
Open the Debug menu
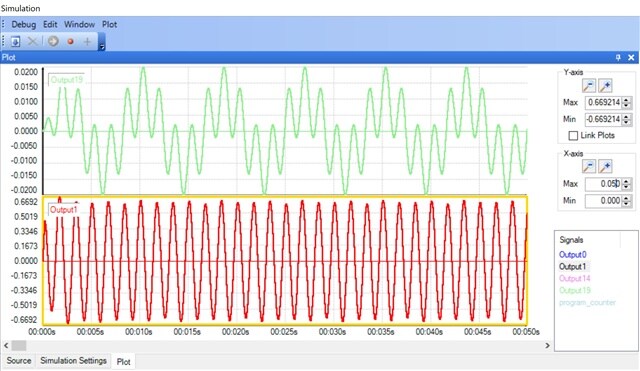pos(24,24)
